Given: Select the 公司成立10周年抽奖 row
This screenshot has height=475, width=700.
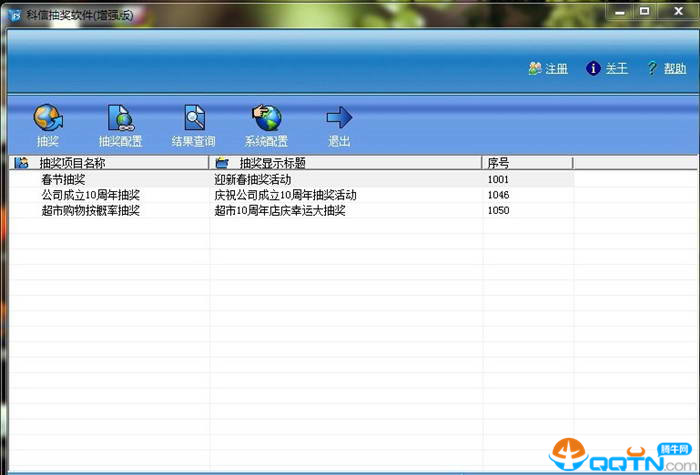Looking at the screenshot, I should pyautogui.click(x=90, y=195).
